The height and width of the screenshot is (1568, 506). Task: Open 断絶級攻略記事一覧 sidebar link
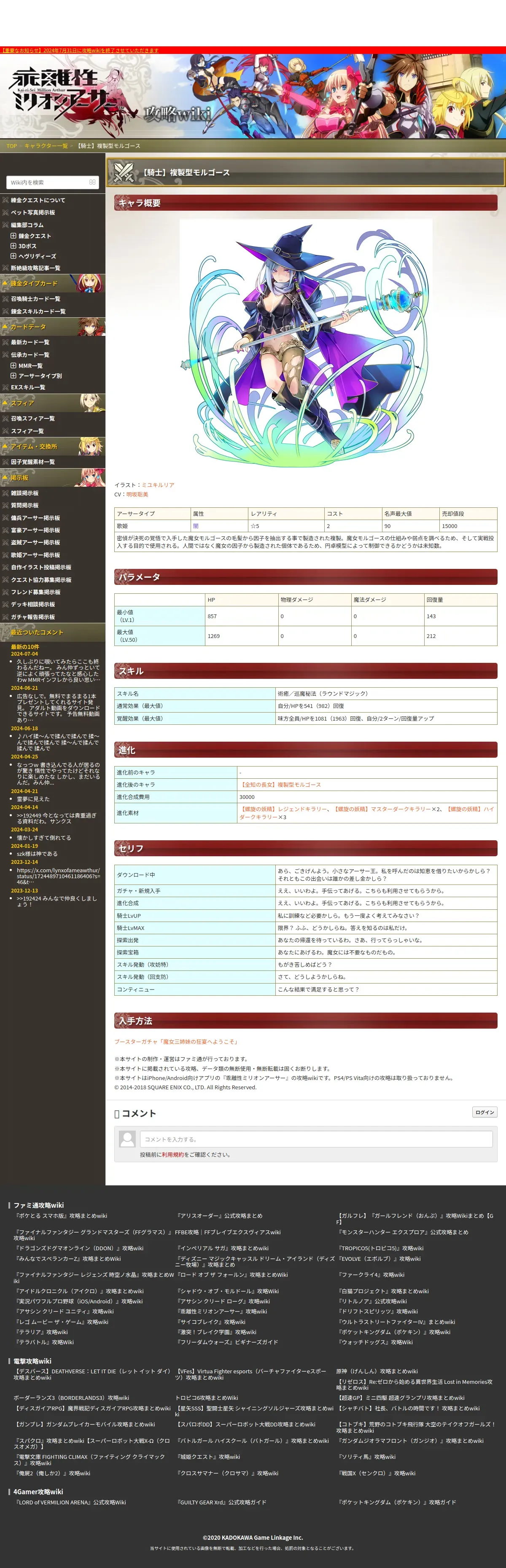[35, 268]
